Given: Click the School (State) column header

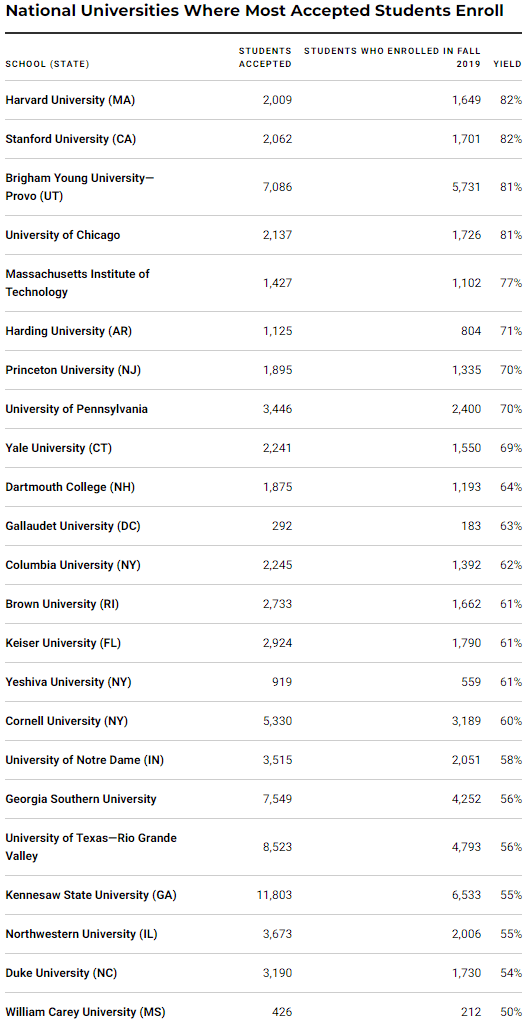Looking at the screenshot, I should click(47, 64).
